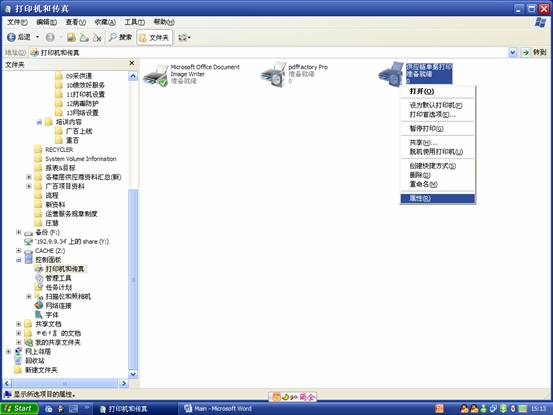Screen dimensions: 553x415
Task: Choose 打开(O) in the context menu
Action: (x=438, y=92)
